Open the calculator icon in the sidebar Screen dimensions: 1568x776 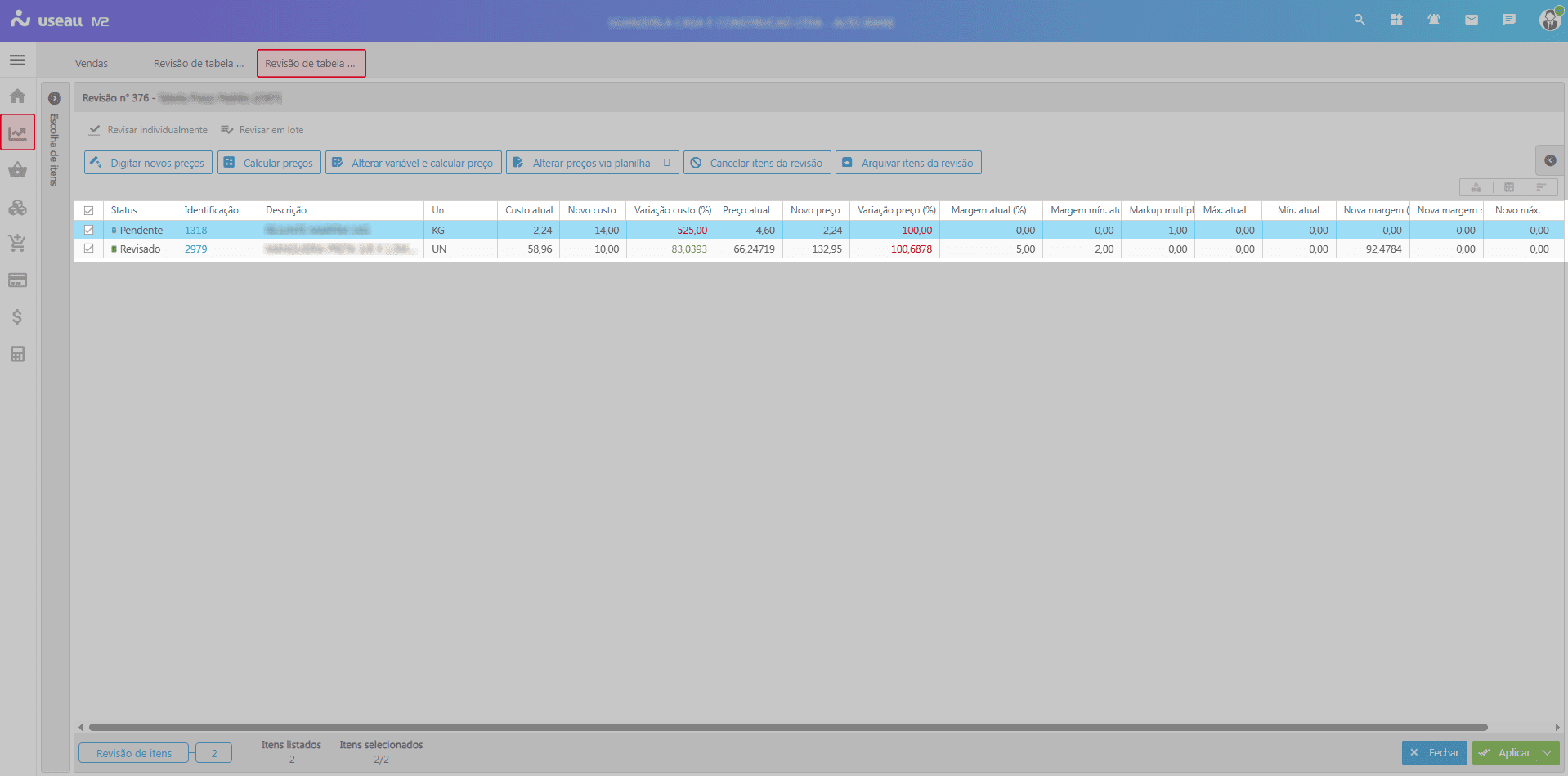[17, 354]
